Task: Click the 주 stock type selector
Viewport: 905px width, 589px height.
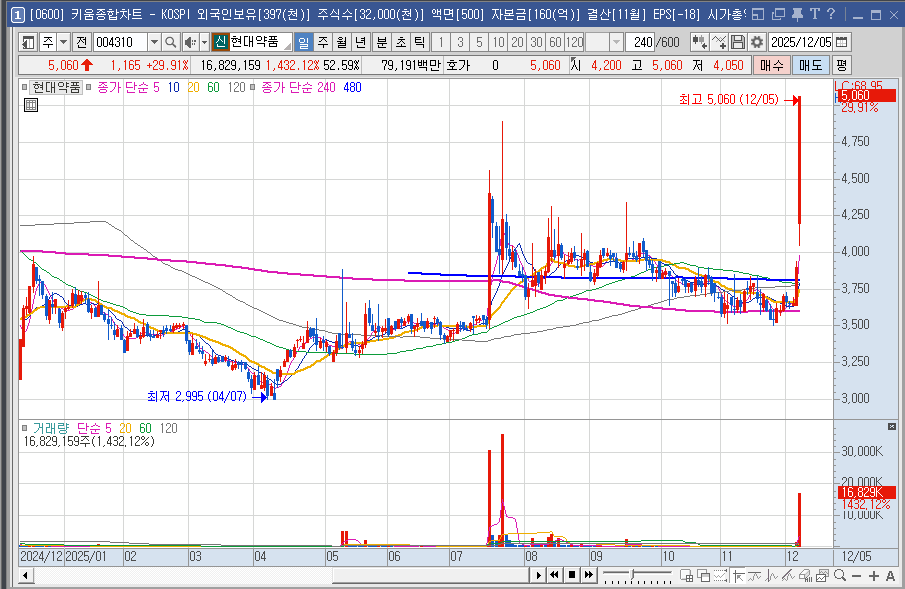Action: point(48,42)
